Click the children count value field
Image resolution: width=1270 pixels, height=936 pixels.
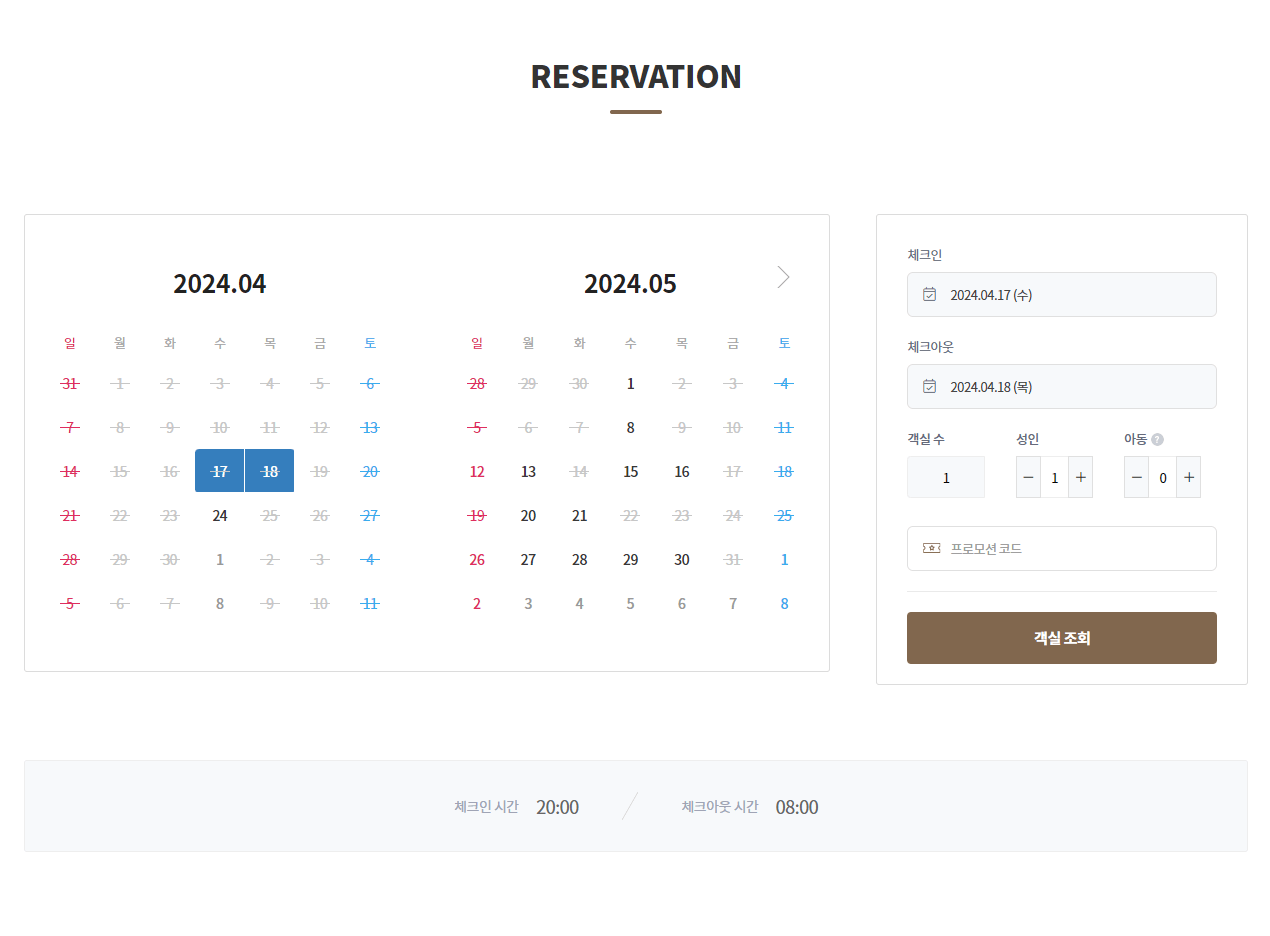[x=1162, y=477]
